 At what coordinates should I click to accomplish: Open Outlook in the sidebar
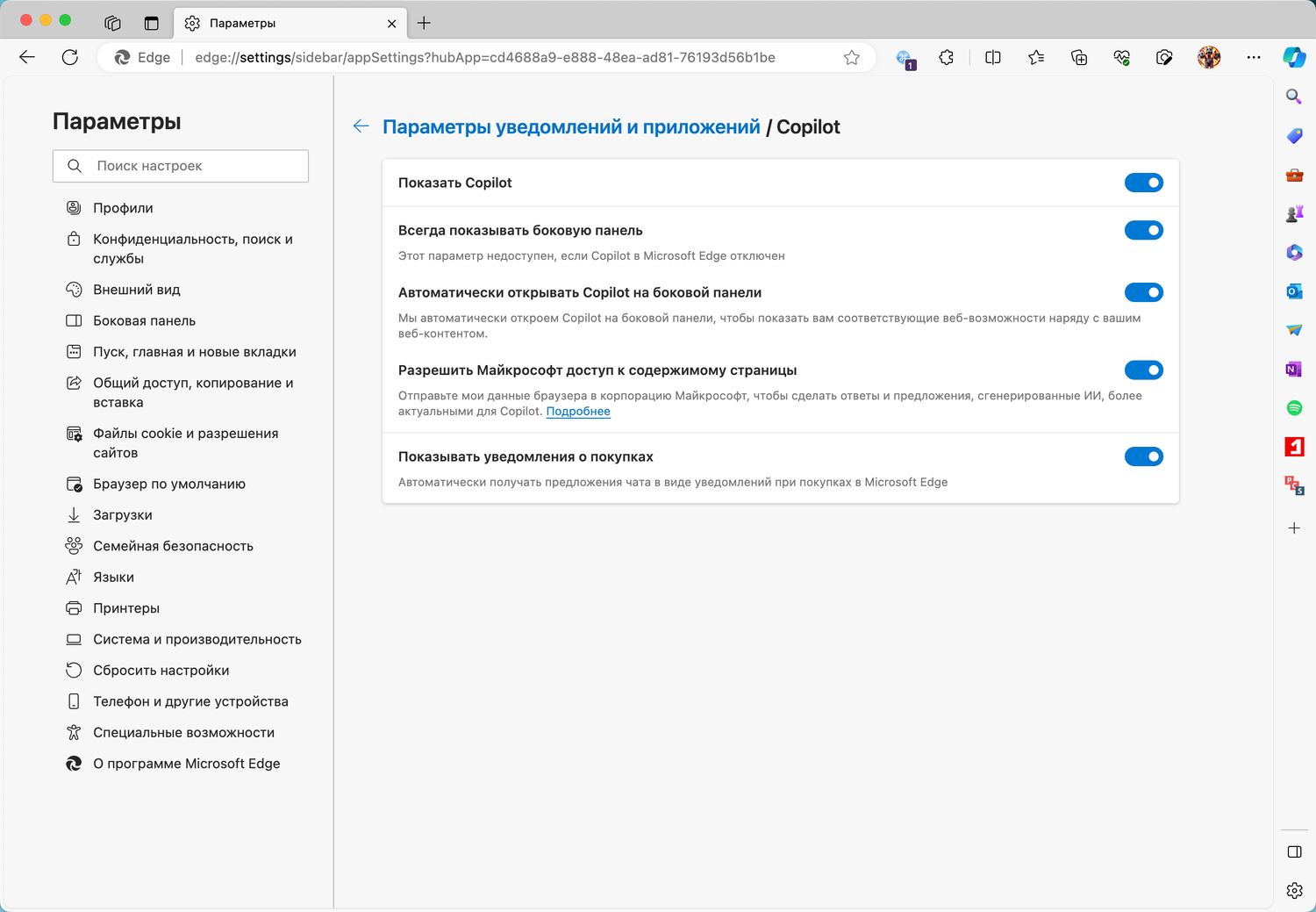coord(1294,291)
